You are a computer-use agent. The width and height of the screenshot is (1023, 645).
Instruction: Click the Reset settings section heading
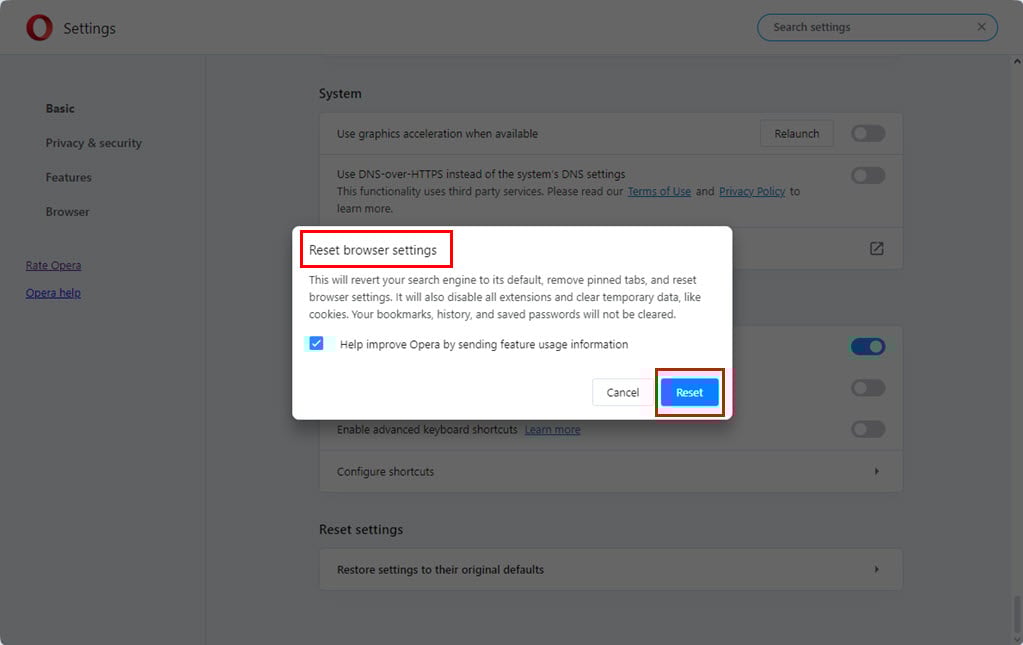coord(361,530)
